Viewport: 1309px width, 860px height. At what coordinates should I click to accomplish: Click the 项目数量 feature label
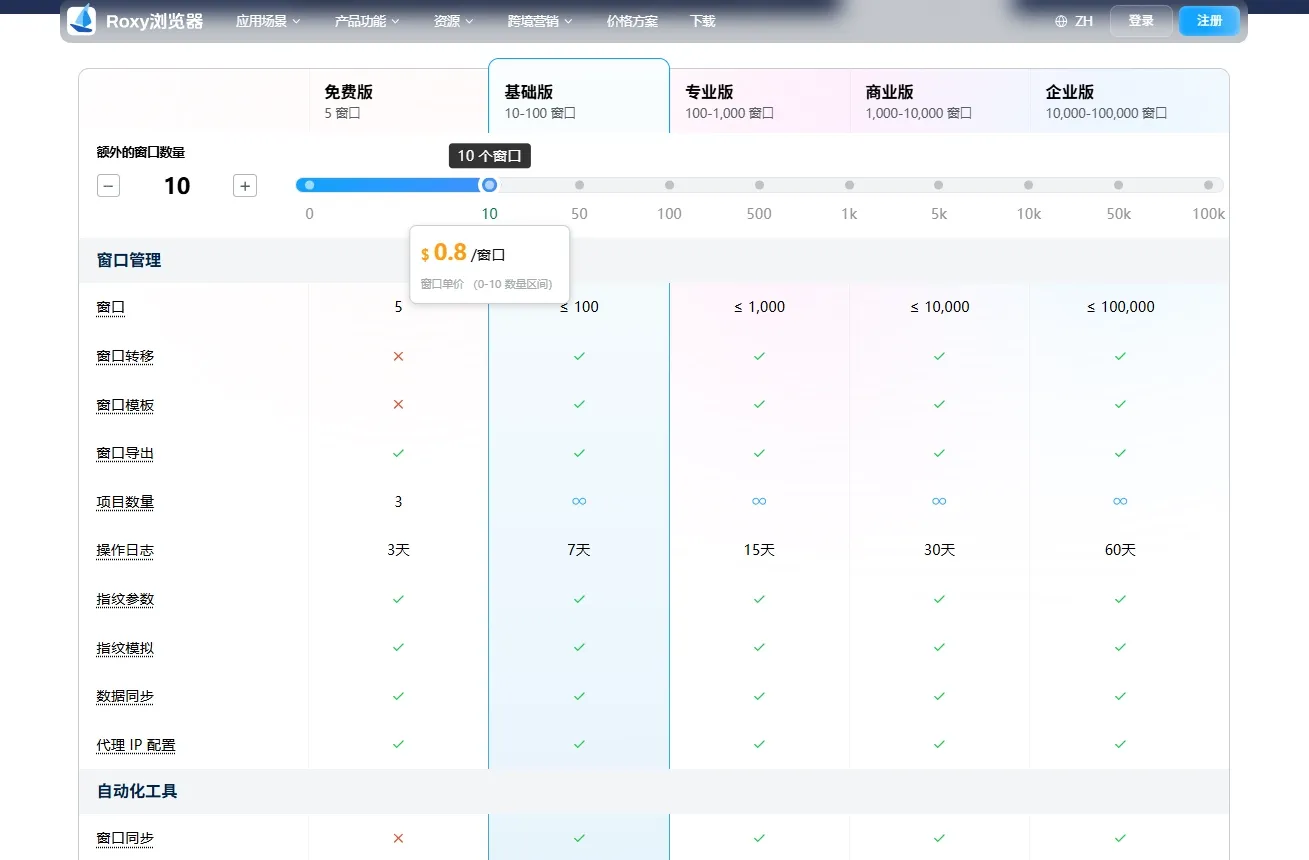(x=125, y=502)
